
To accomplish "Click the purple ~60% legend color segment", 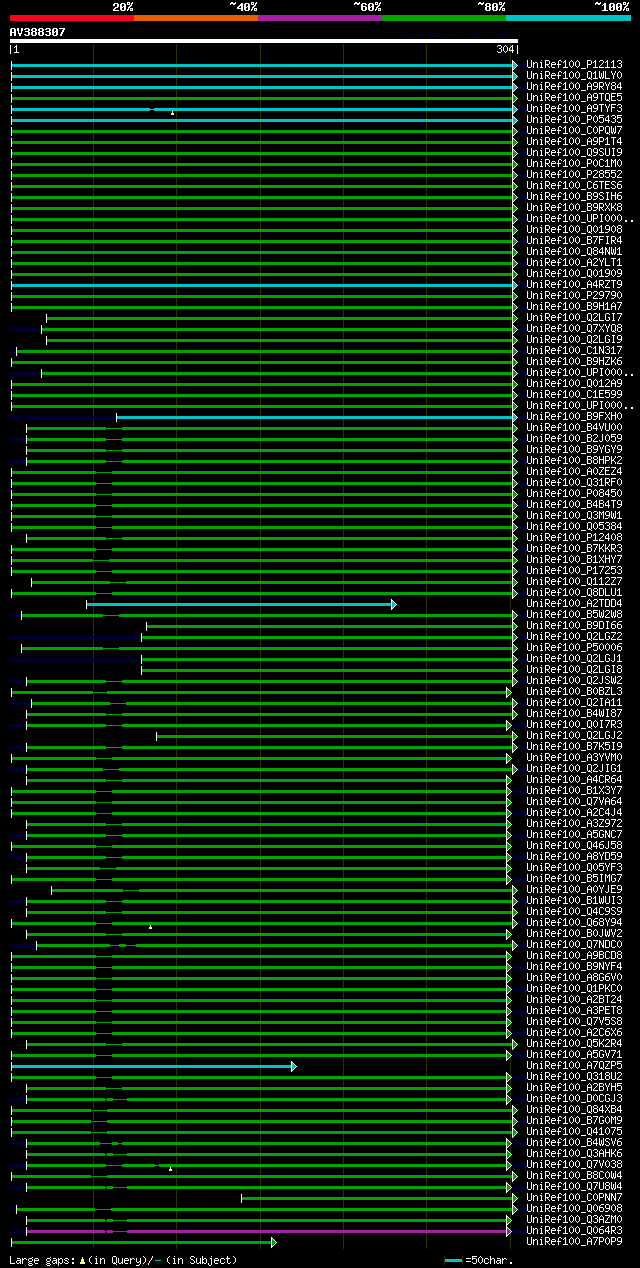I will click(320, 17).
